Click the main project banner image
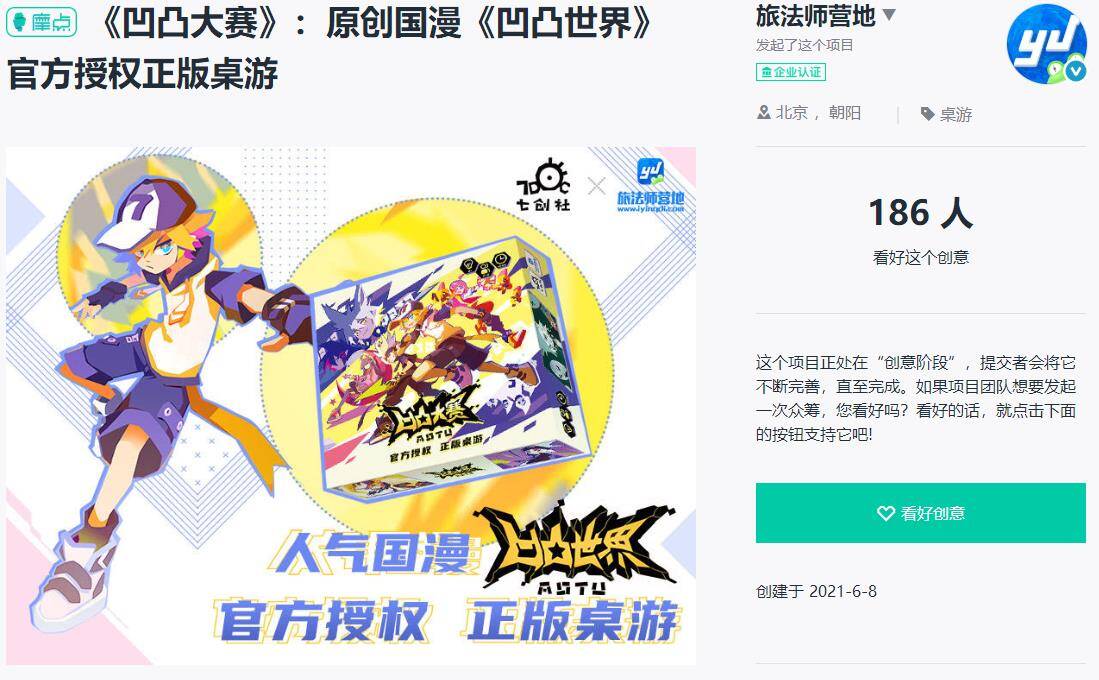 click(x=351, y=406)
